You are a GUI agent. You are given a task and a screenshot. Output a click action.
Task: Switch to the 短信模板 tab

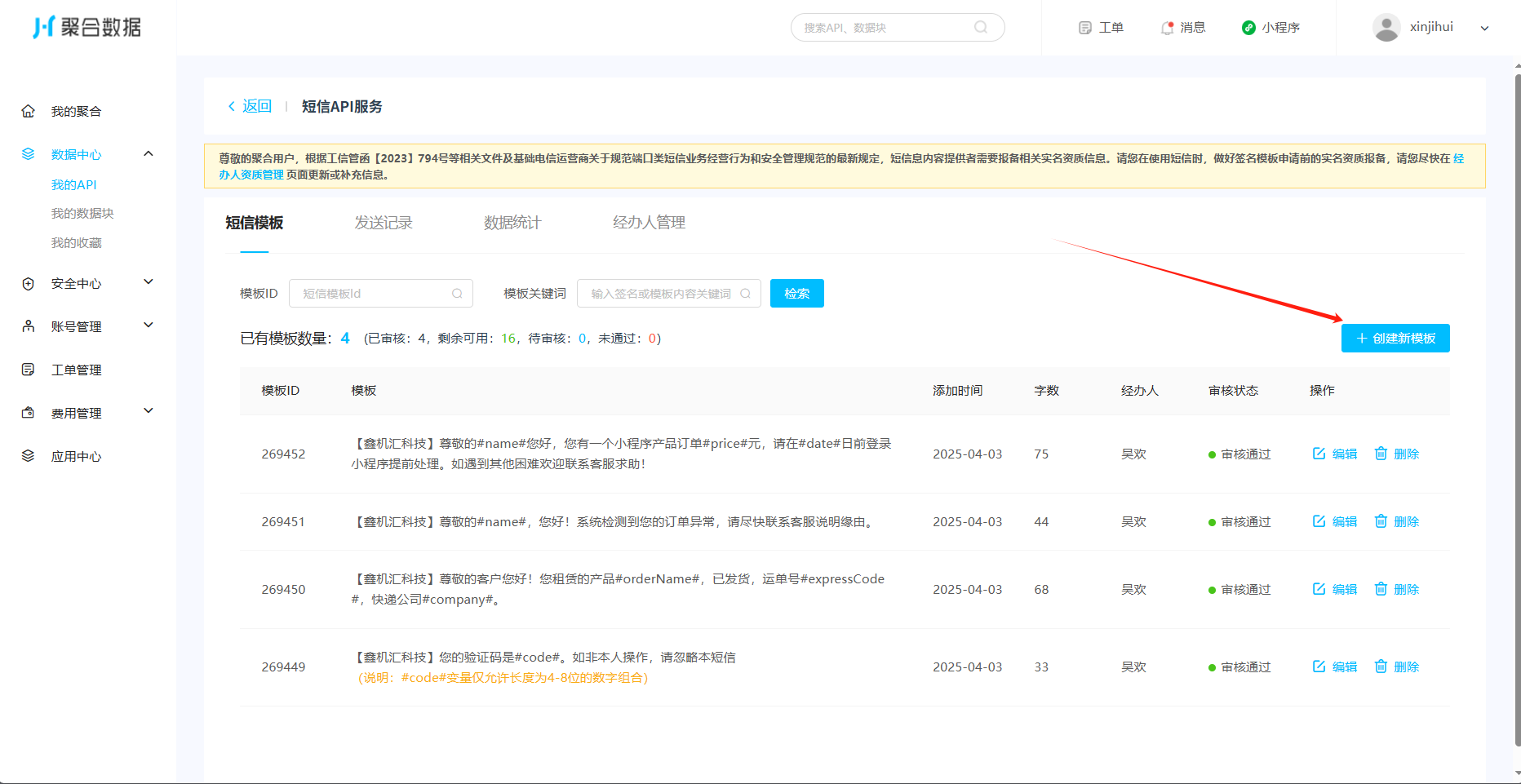pyautogui.click(x=254, y=222)
